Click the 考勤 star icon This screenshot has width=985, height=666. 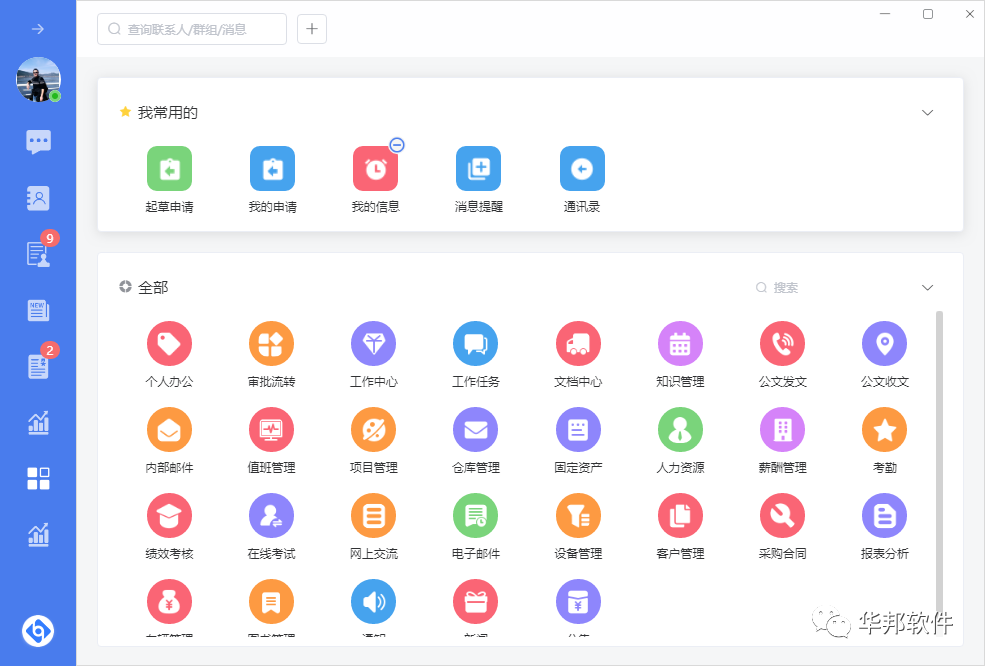[884, 430]
